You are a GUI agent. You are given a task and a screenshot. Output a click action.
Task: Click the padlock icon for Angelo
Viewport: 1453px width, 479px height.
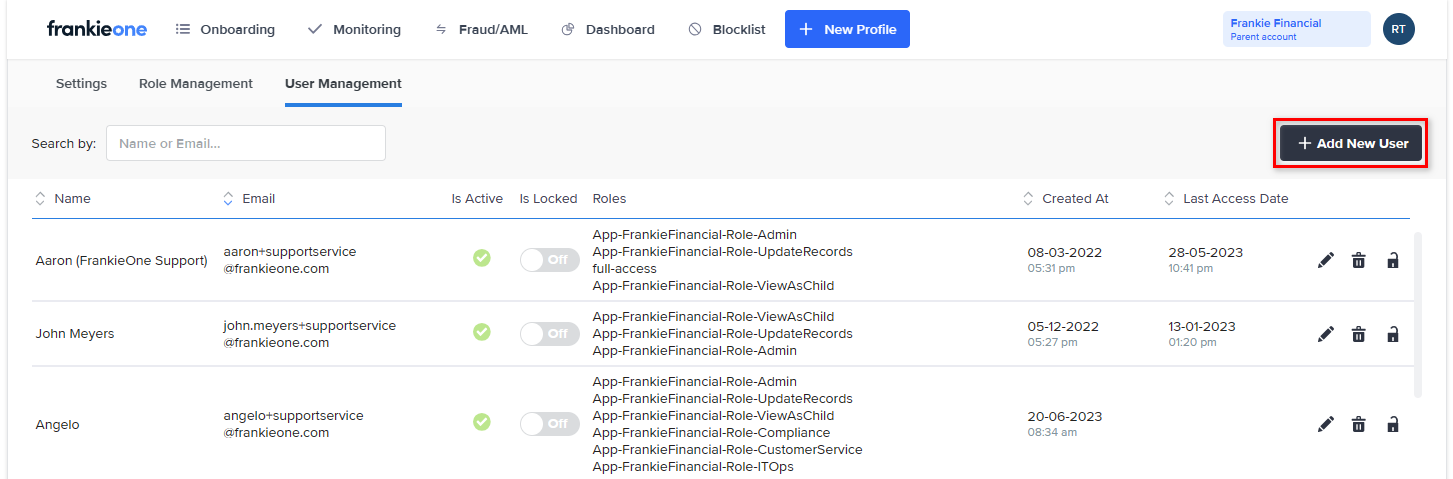(1392, 425)
